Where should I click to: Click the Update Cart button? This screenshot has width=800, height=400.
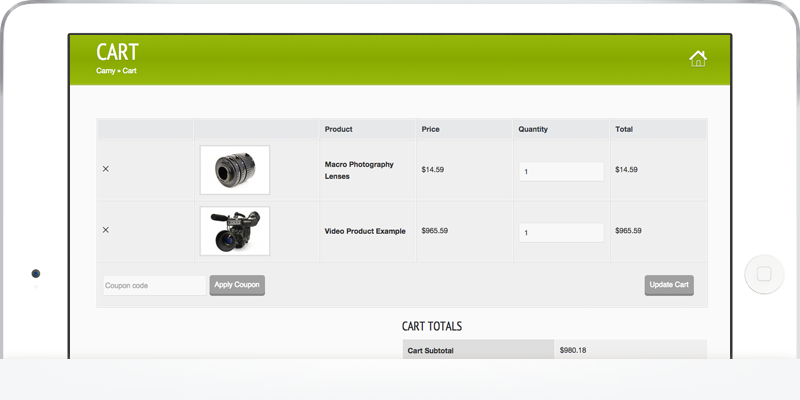pyautogui.click(x=669, y=285)
